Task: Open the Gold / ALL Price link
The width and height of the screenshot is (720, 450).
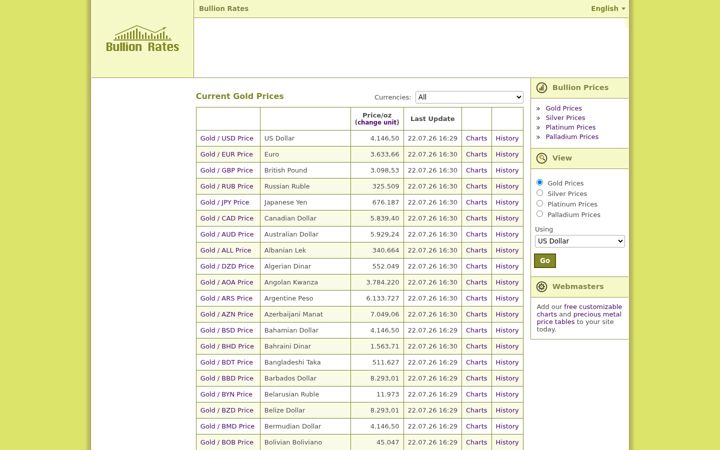Action: point(225,251)
